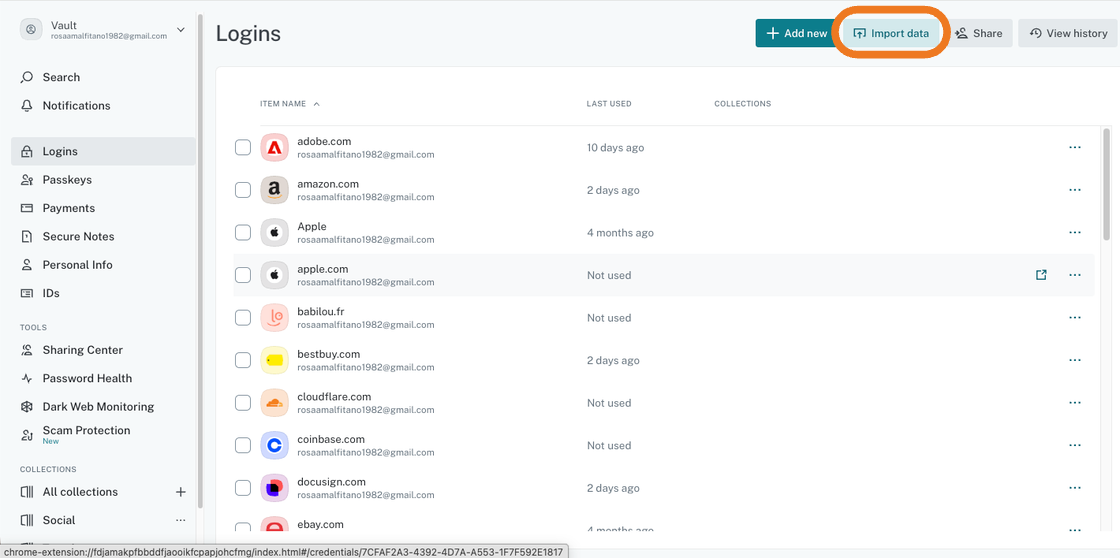The height and width of the screenshot is (558, 1120).
Task: Open the docusign.com login entry name
Action: click(x=331, y=482)
